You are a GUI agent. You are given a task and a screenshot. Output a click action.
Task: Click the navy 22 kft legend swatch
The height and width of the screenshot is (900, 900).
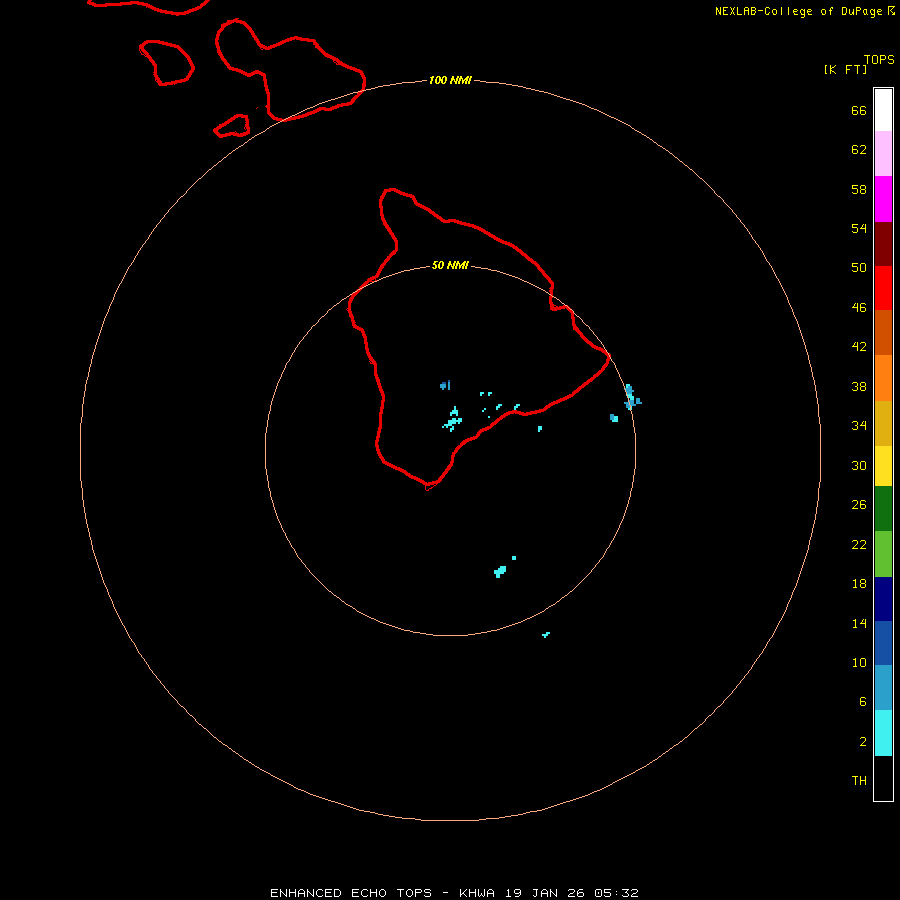[x=883, y=599]
